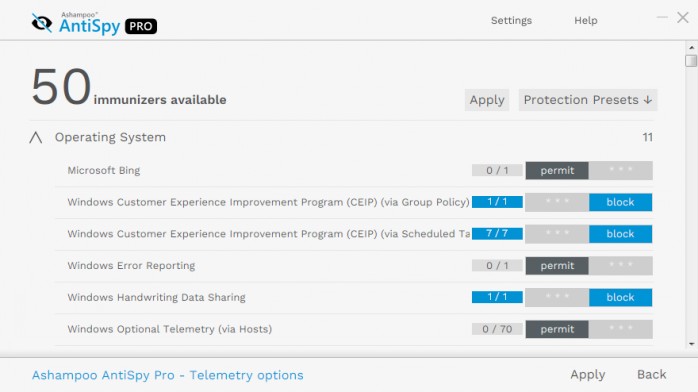Click the 0 / 70 counter for Optional Telemetry

pyautogui.click(x=497, y=329)
